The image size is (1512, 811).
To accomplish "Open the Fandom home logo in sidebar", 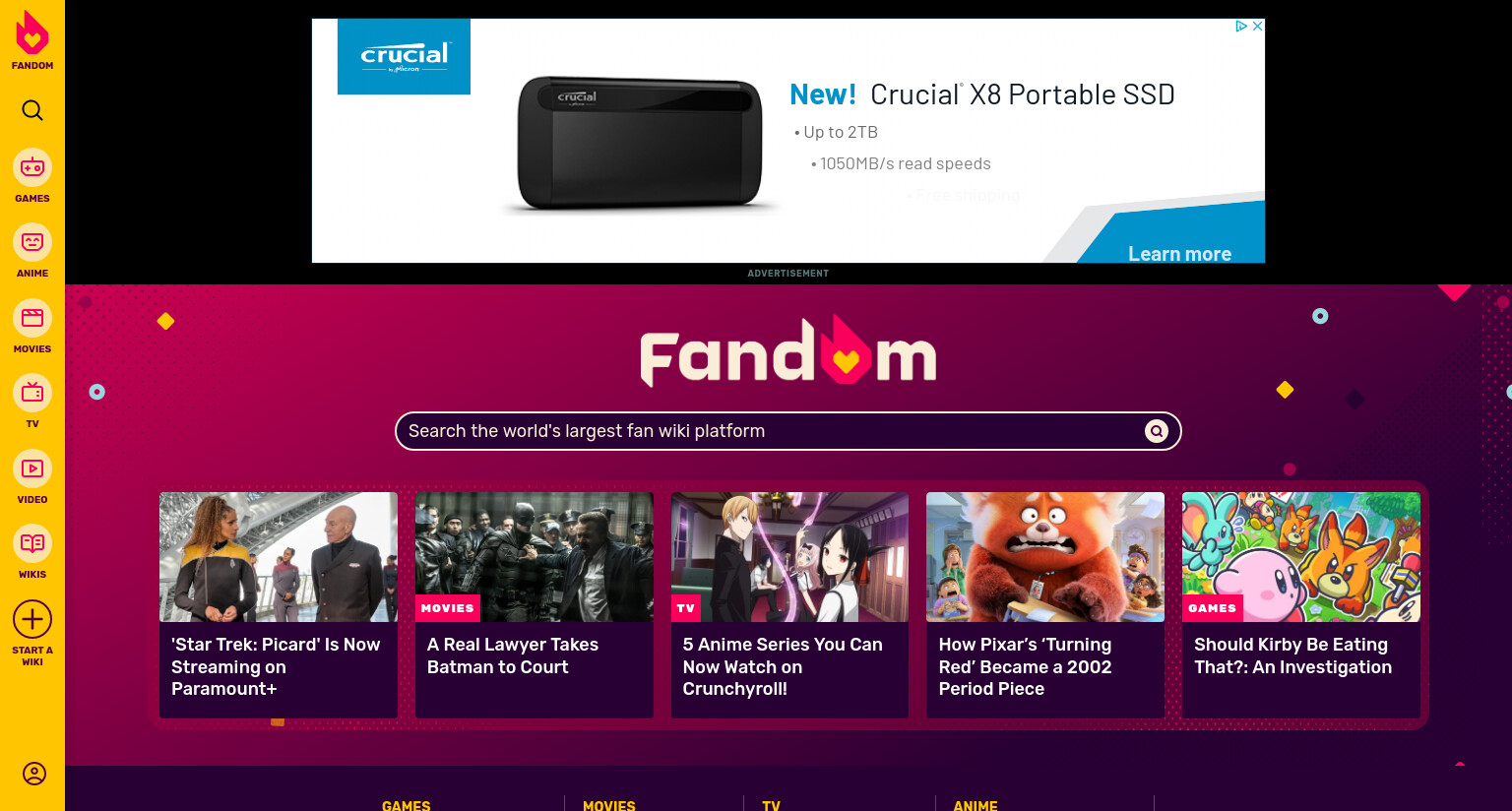I will point(32,40).
